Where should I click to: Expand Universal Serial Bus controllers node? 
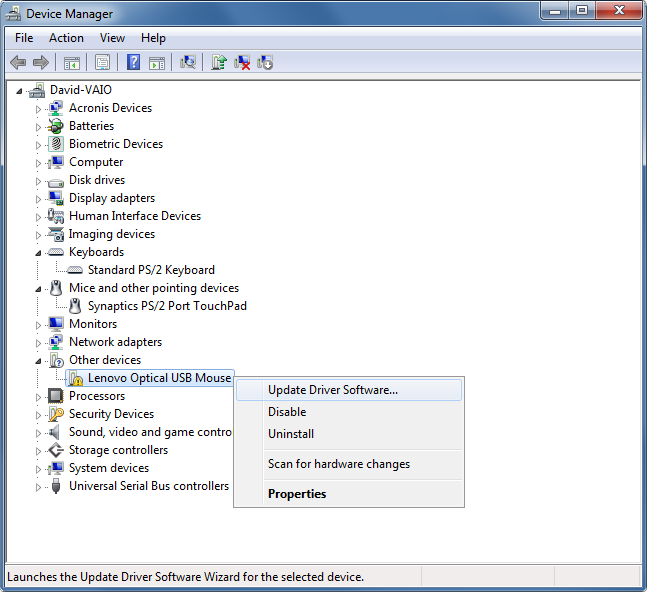coord(38,487)
